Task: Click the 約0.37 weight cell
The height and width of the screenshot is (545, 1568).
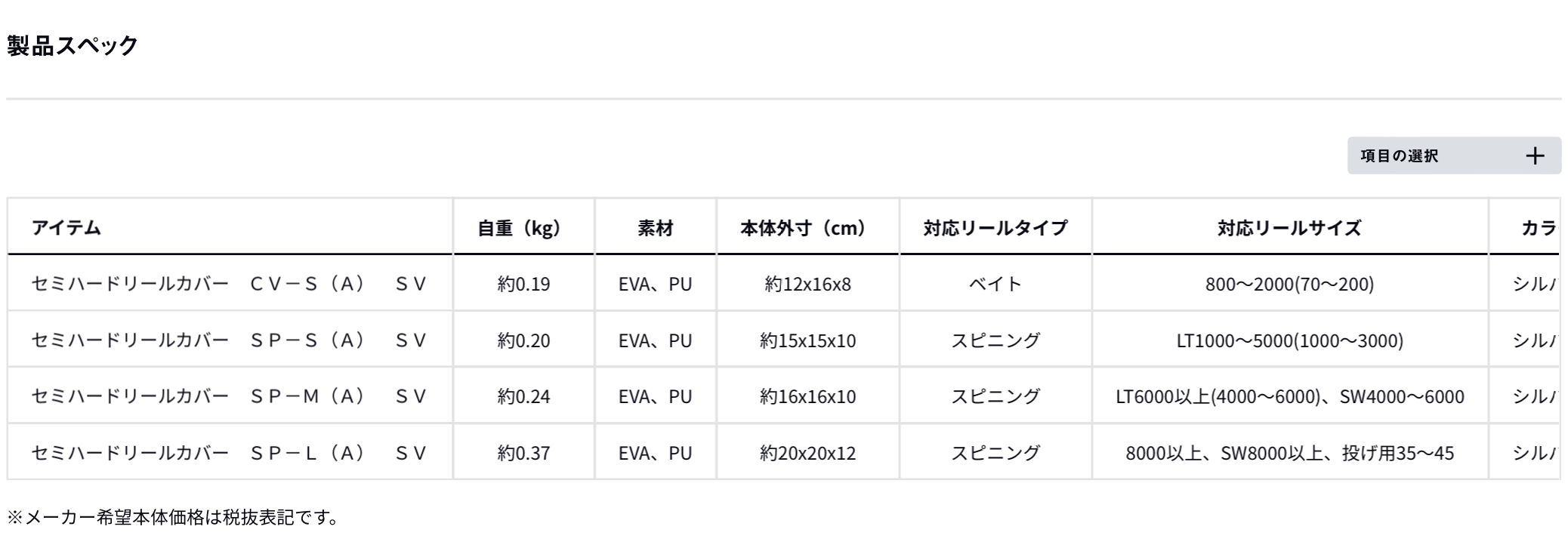Action: [x=523, y=453]
